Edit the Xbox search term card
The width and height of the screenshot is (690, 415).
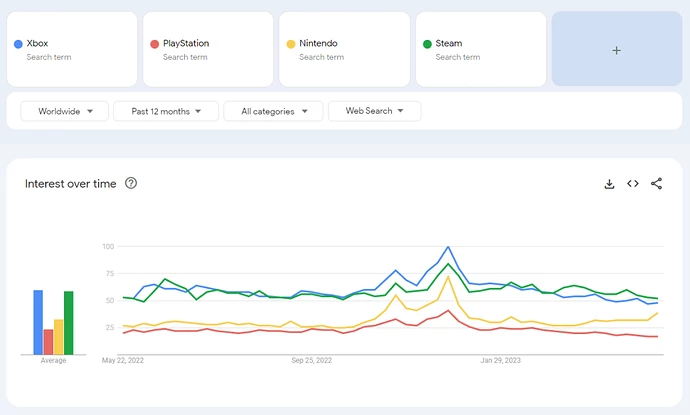tap(72, 49)
